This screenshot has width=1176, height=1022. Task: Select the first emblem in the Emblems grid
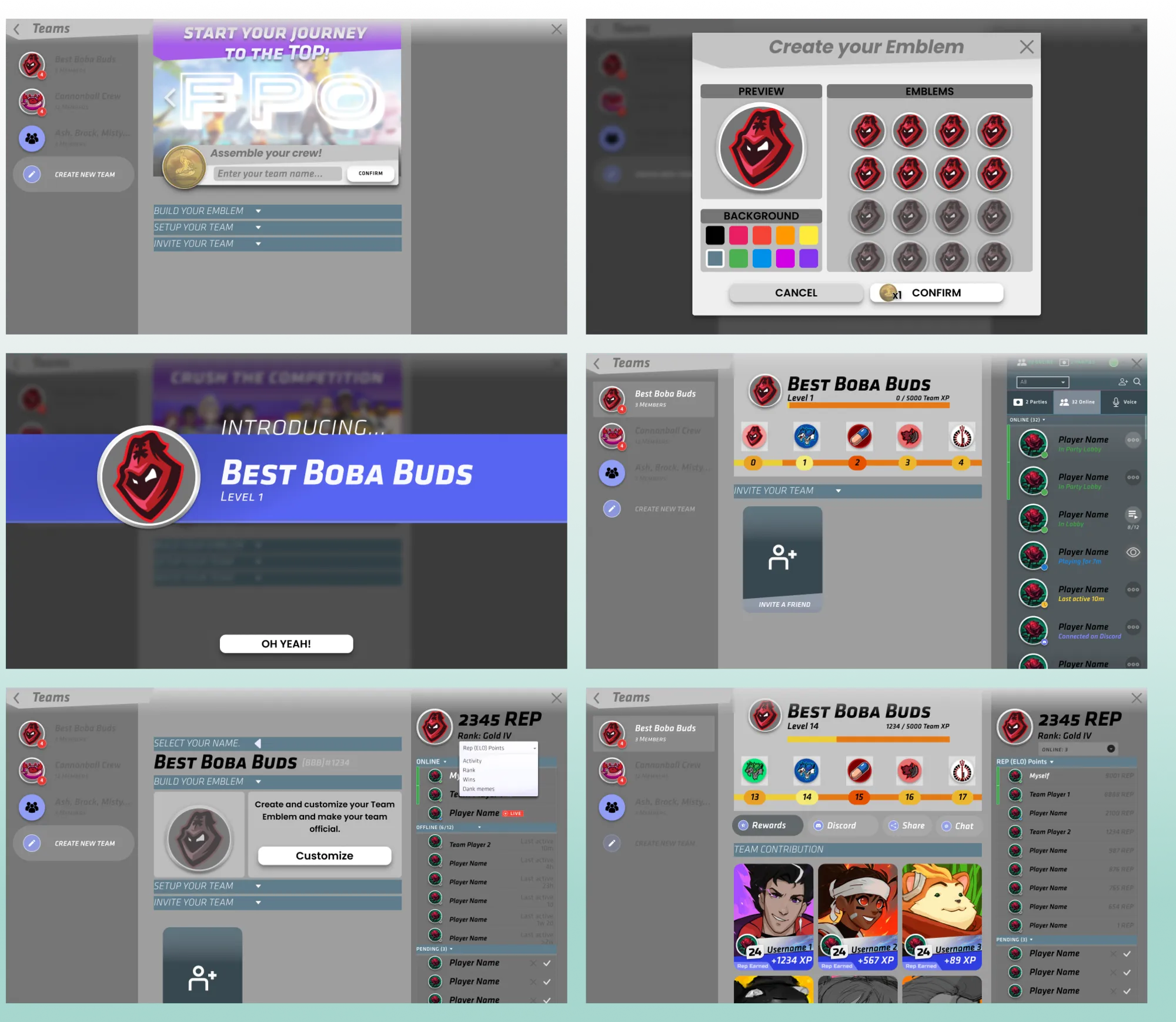pyautogui.click(x=867, y=130)
